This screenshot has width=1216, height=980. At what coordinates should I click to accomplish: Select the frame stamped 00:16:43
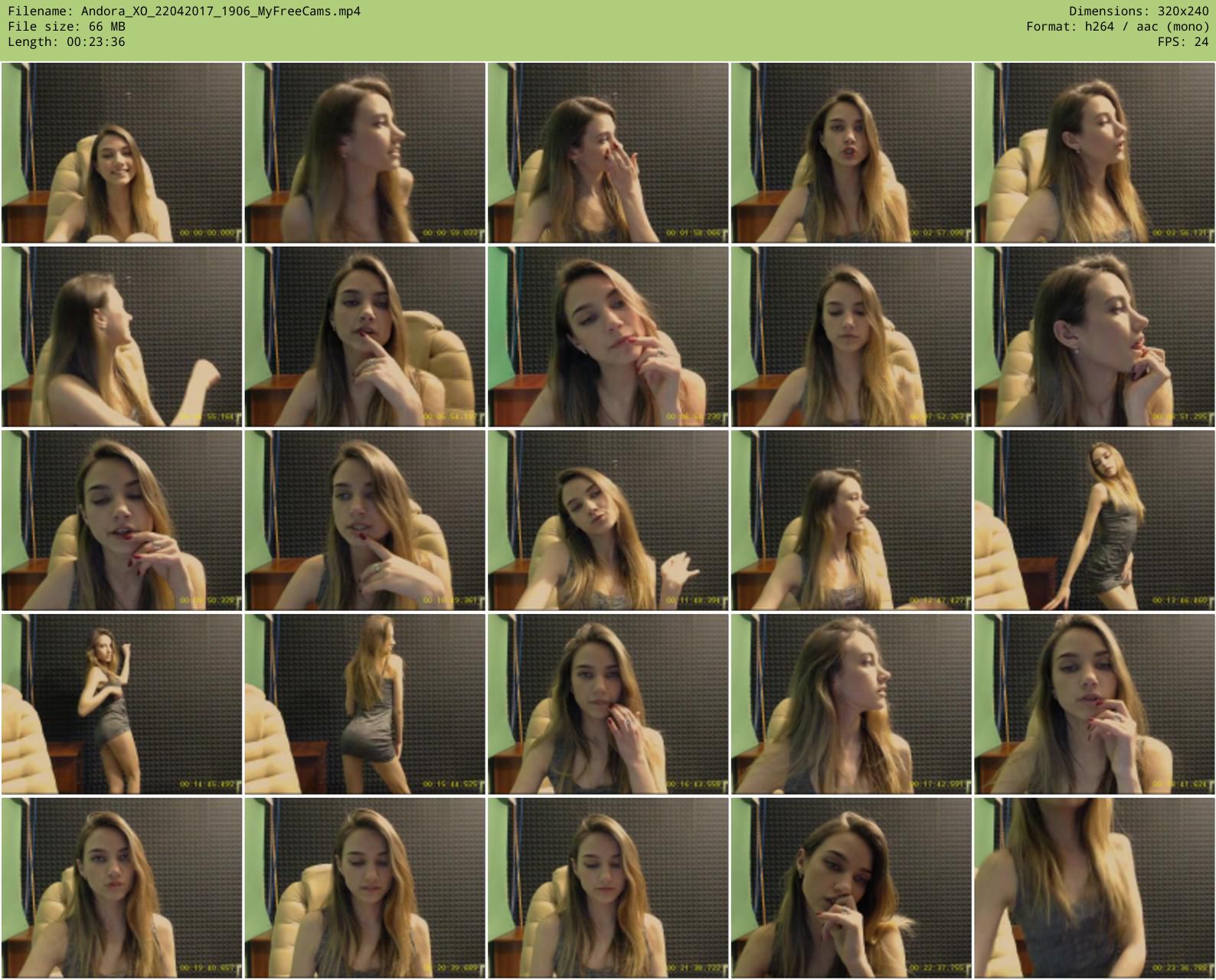tap(608, 704)
